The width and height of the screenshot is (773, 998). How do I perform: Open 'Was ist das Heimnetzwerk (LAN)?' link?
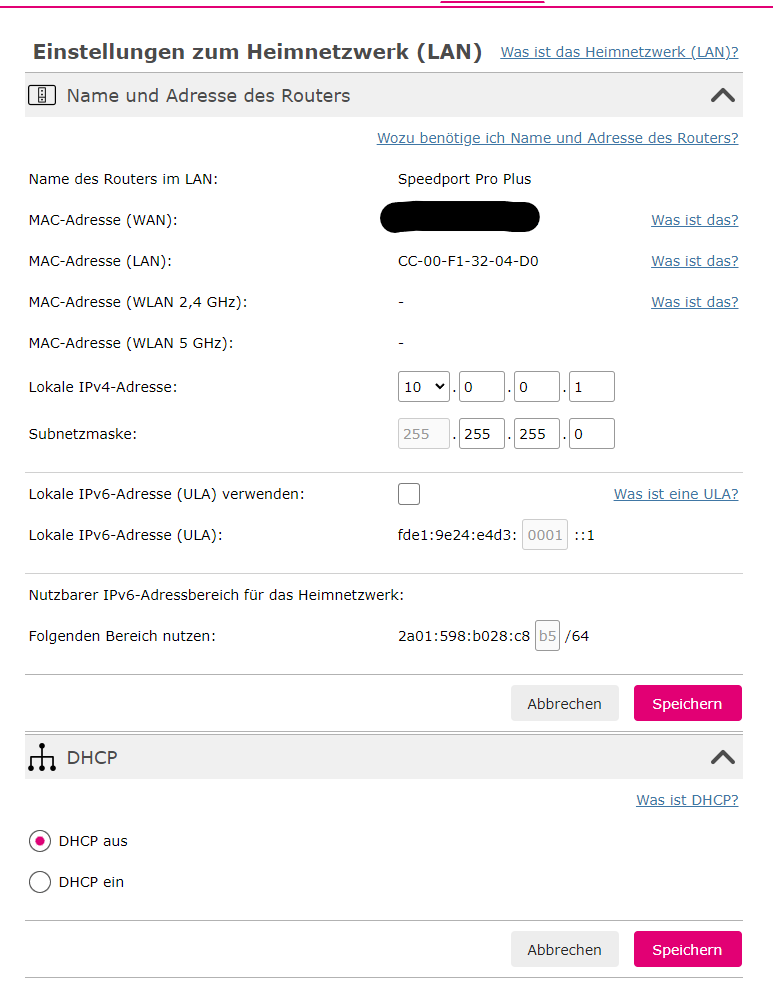coord(619,52)
